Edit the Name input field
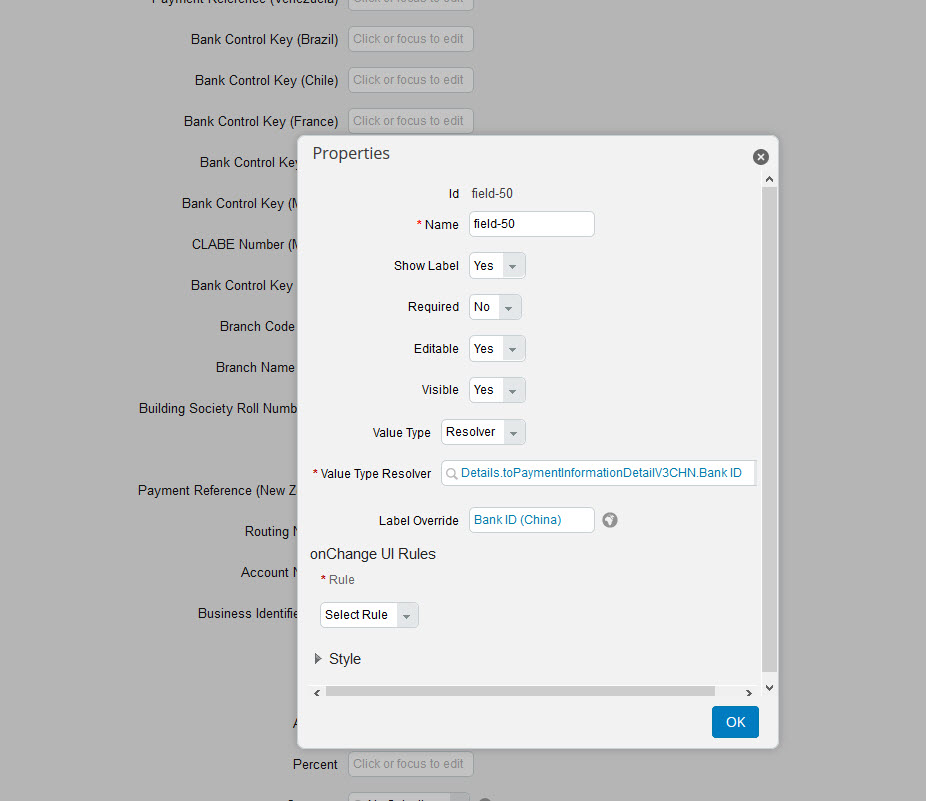926x801 pixels. point(532,224)
